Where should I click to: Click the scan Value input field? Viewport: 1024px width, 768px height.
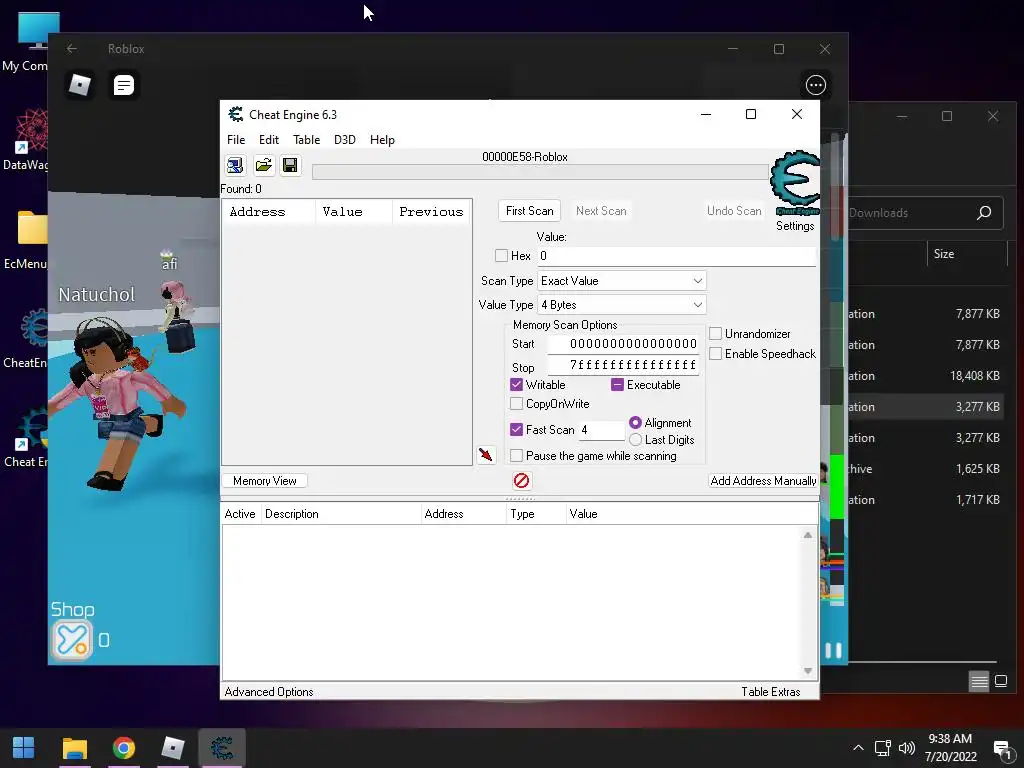677,256
